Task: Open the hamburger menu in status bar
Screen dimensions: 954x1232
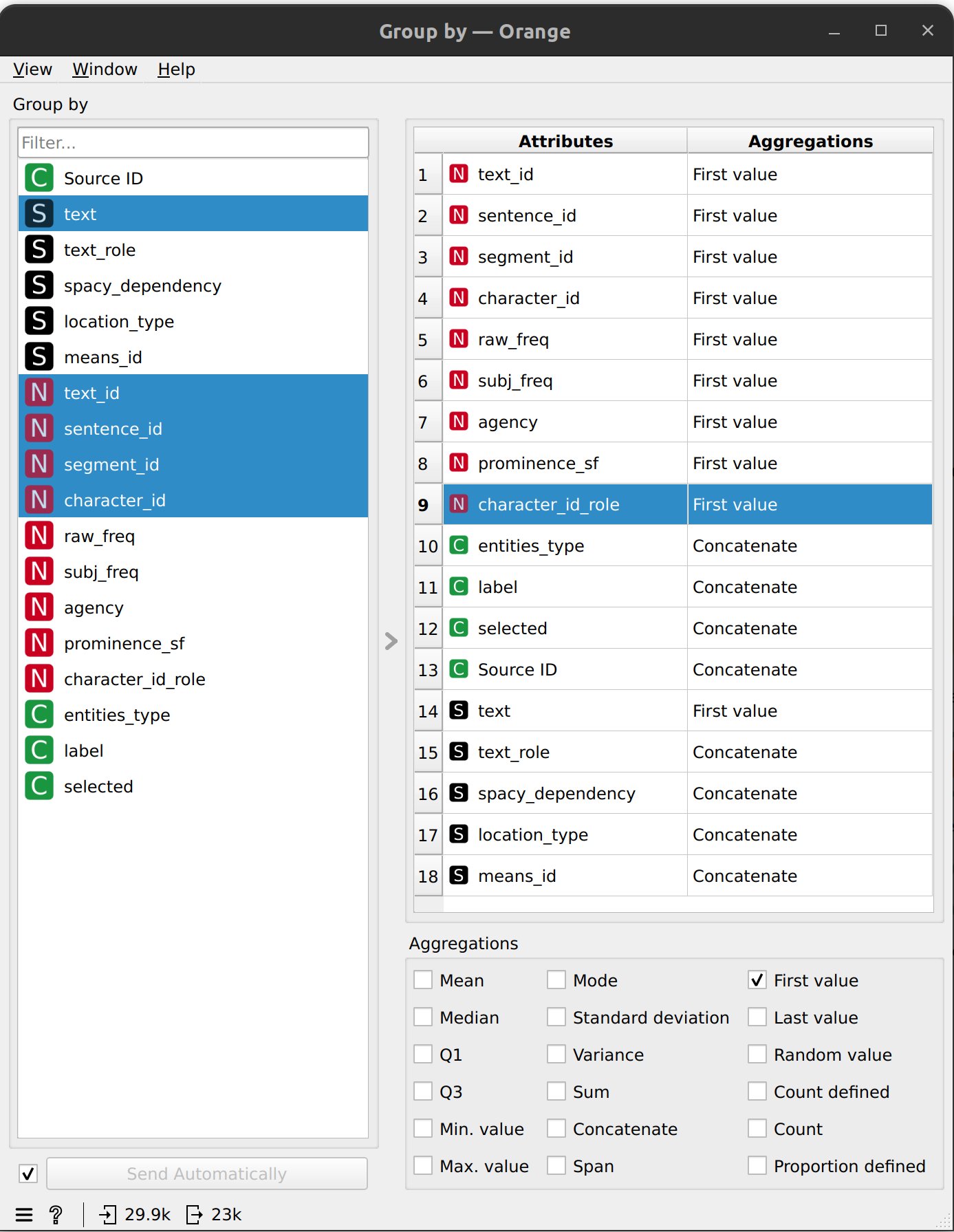Action: click(24, 1214)
